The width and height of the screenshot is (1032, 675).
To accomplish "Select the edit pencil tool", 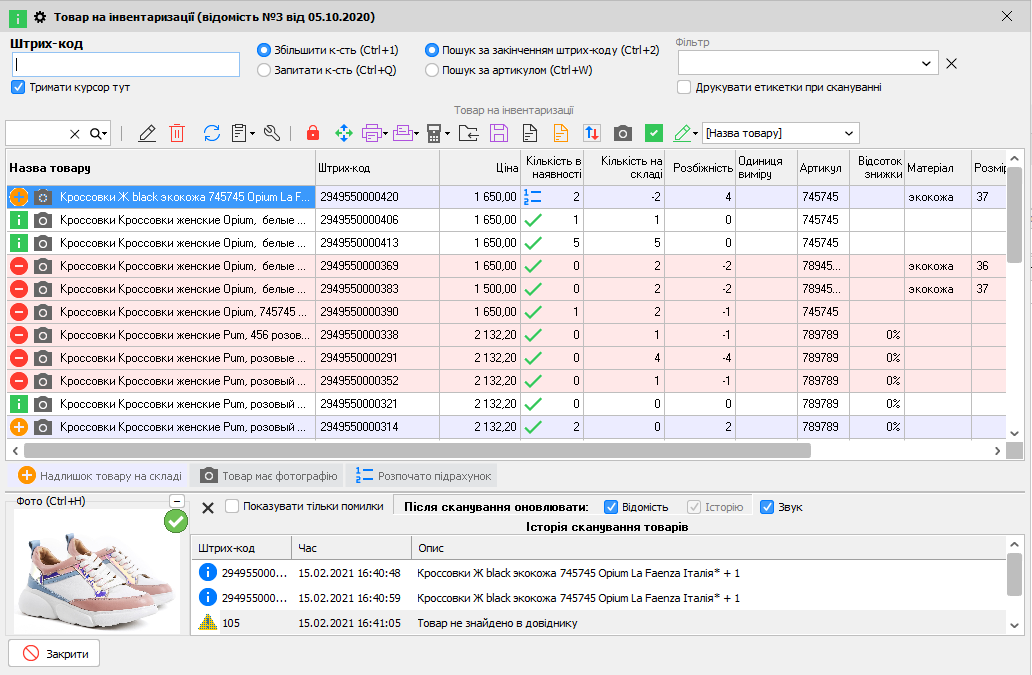I will point(147,132).
